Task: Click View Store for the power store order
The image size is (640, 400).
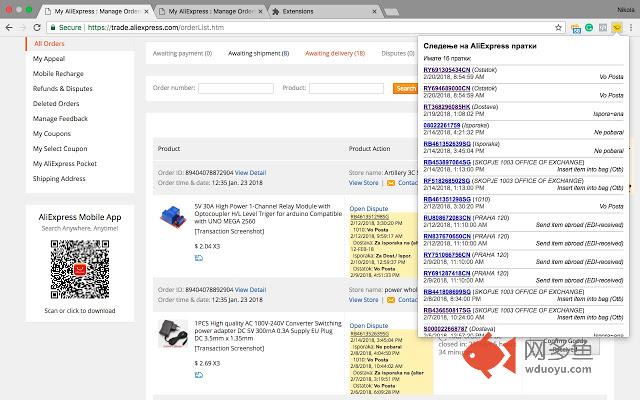Action: tap(363, 300)
